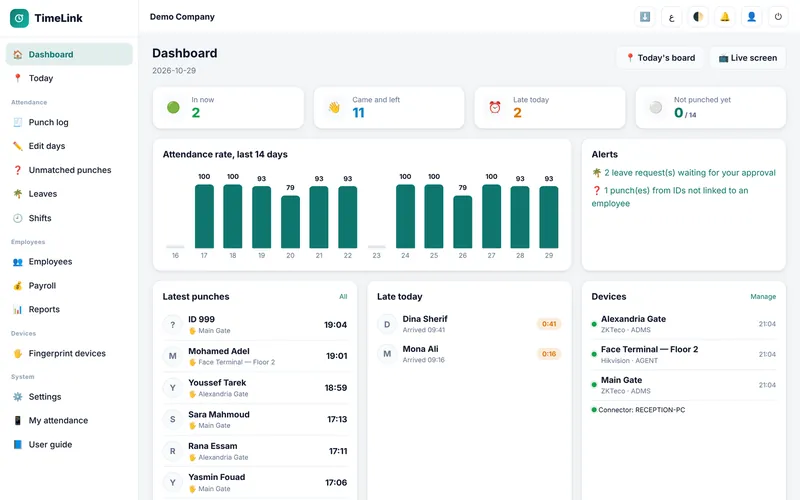Click the green In now status dot
The height and width of the screenshot is (500, 800).
pos(173,107)
